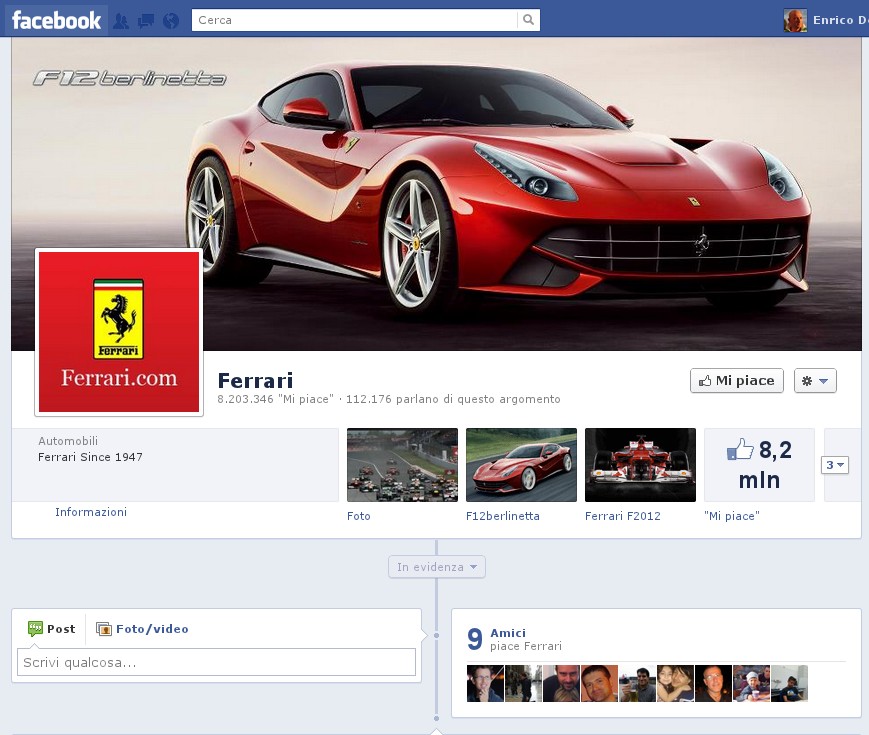The height and width of the screenshot is (735, 869).
Task: Open the F12berlinetta cover photo
Action: [436, 194]
